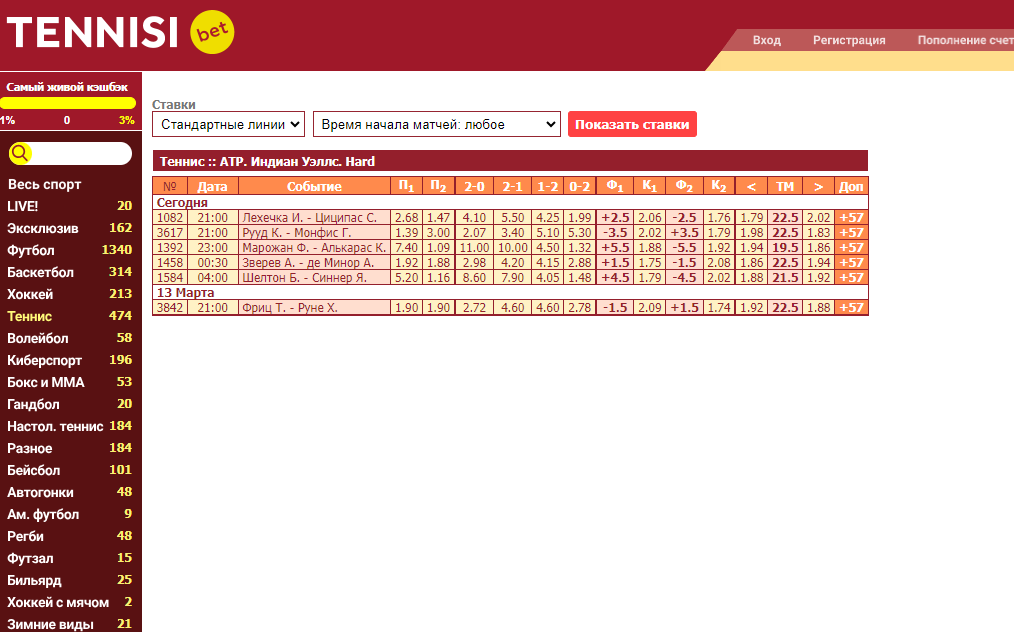Open +57 extra bets for Шелтон - Синнер

851,277
